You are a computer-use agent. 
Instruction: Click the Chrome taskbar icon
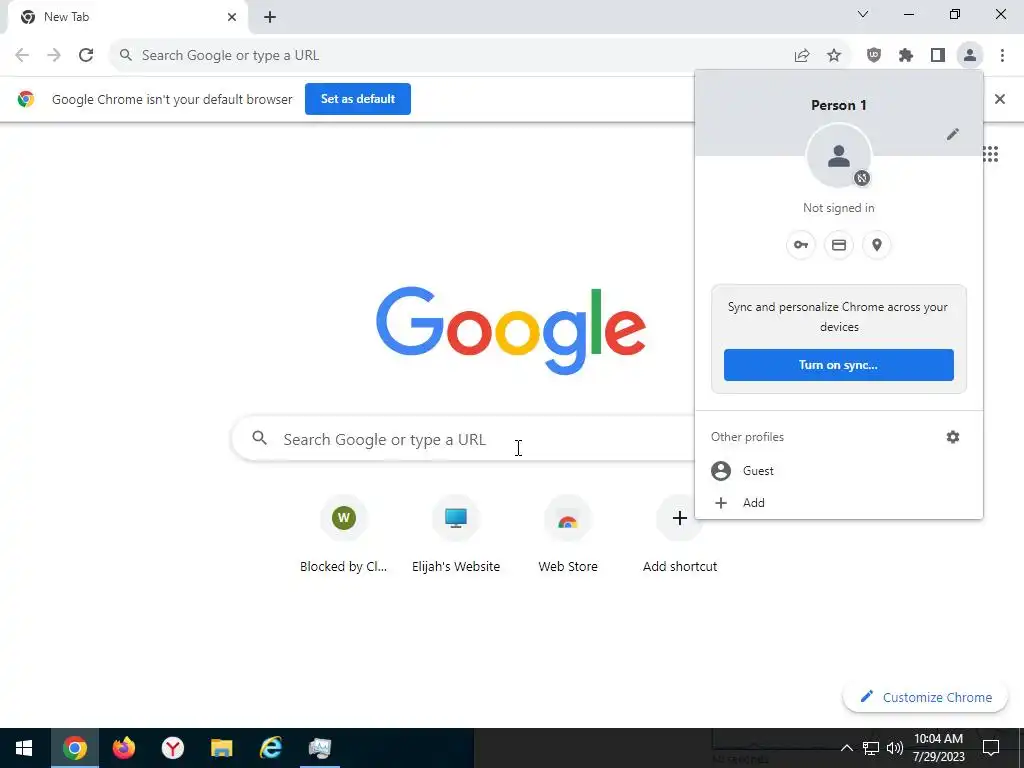74,748
